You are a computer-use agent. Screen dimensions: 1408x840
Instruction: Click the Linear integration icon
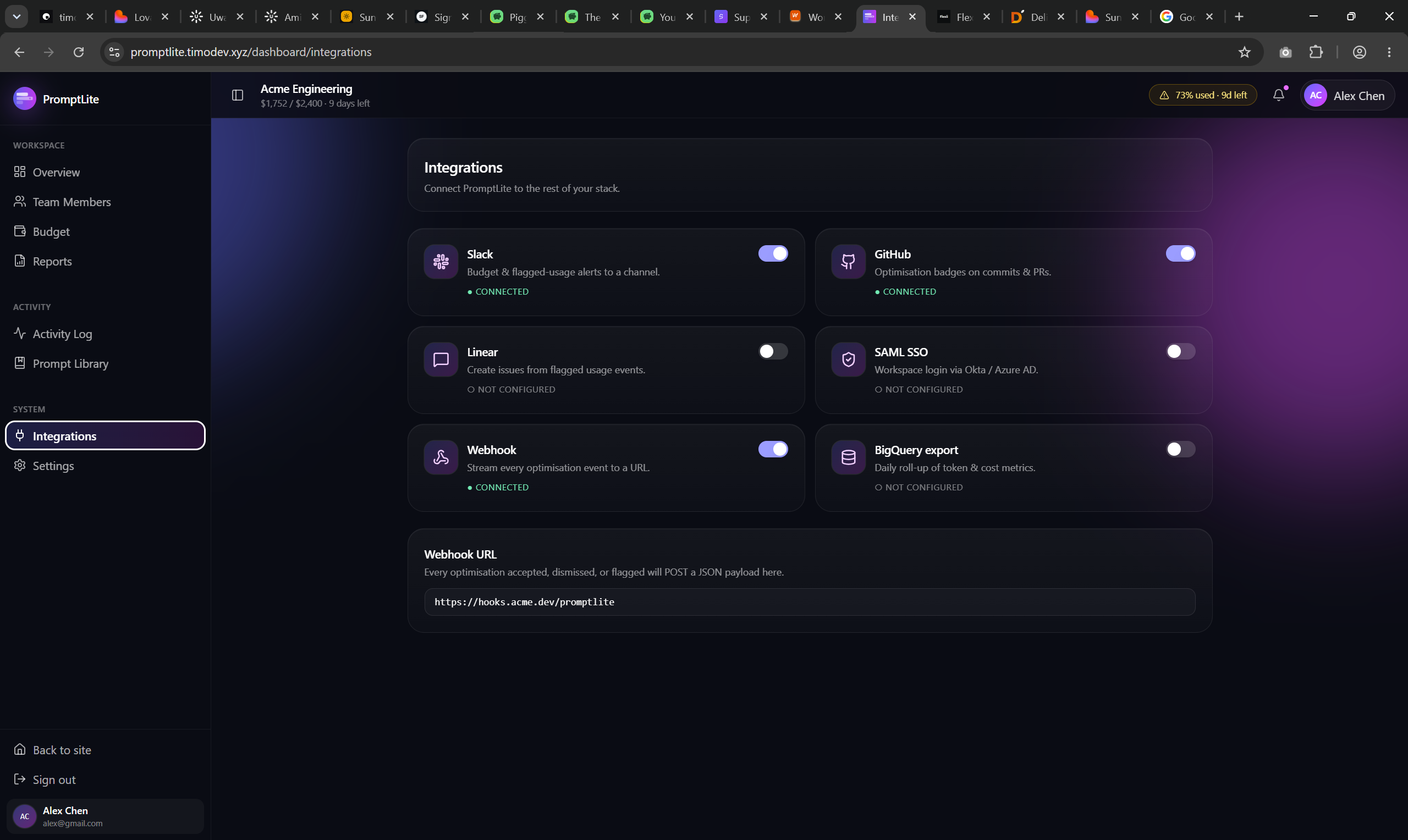(x=441, y=360)
